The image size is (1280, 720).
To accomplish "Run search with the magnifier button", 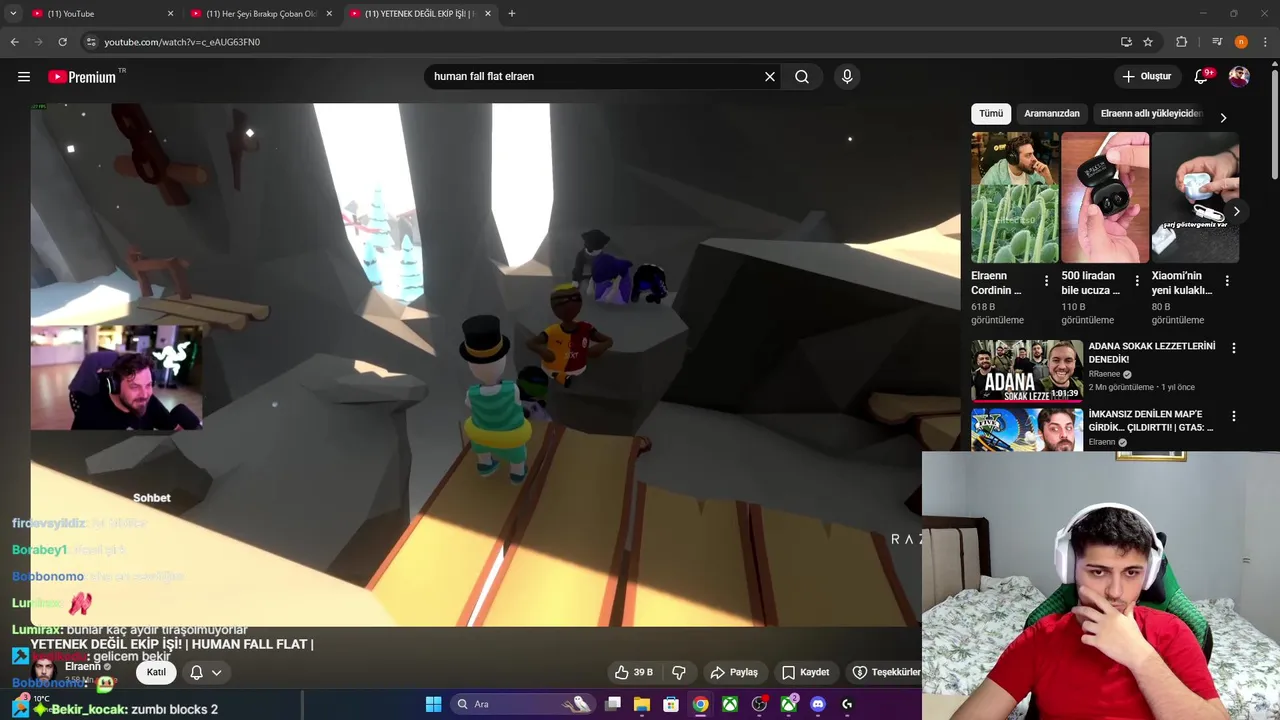I will pos(802,76).
